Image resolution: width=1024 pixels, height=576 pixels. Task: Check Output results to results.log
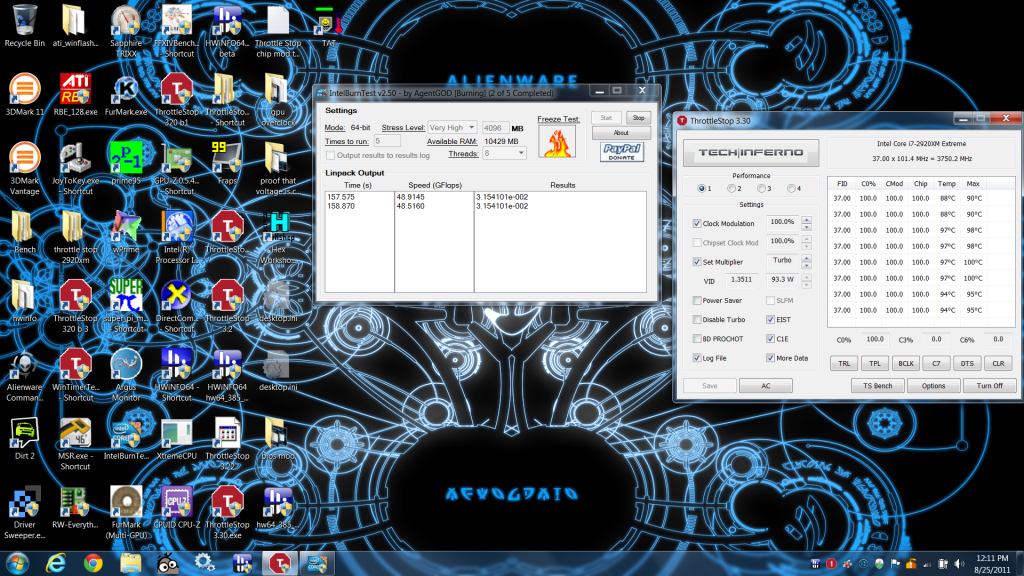[x=330, y=155]
